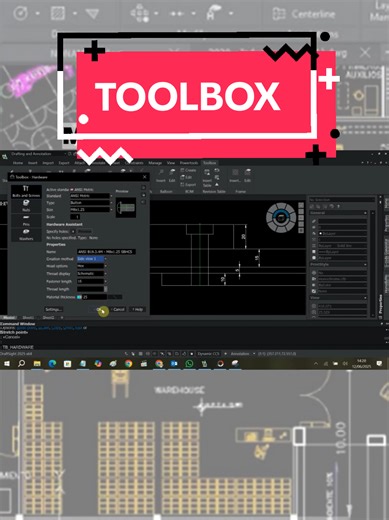Click the Scale input field
Image resolution: width=389 pixels, height=520 pixels.
[75, 217]
